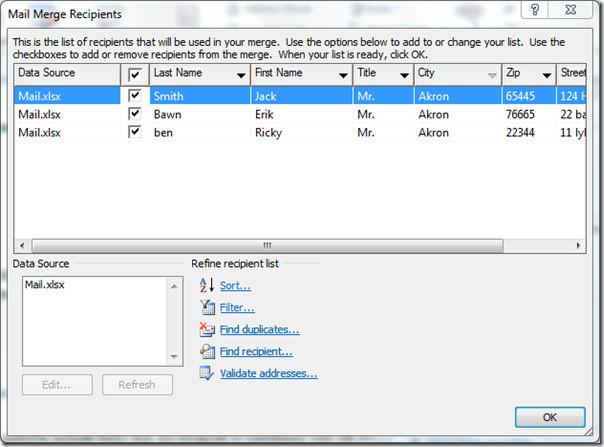Click the Data Source list scroll down arrow
604x447 pixels.
pos(174,356)
